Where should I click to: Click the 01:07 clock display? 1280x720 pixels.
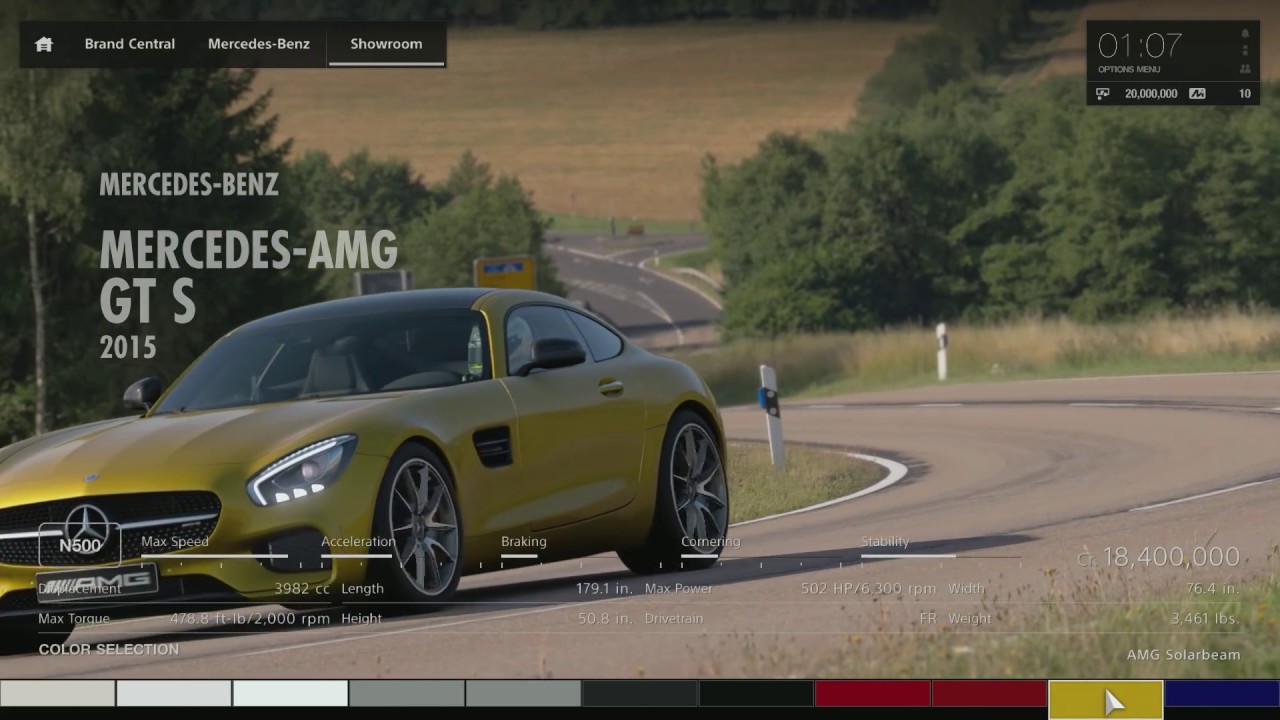pos(1140,46)
